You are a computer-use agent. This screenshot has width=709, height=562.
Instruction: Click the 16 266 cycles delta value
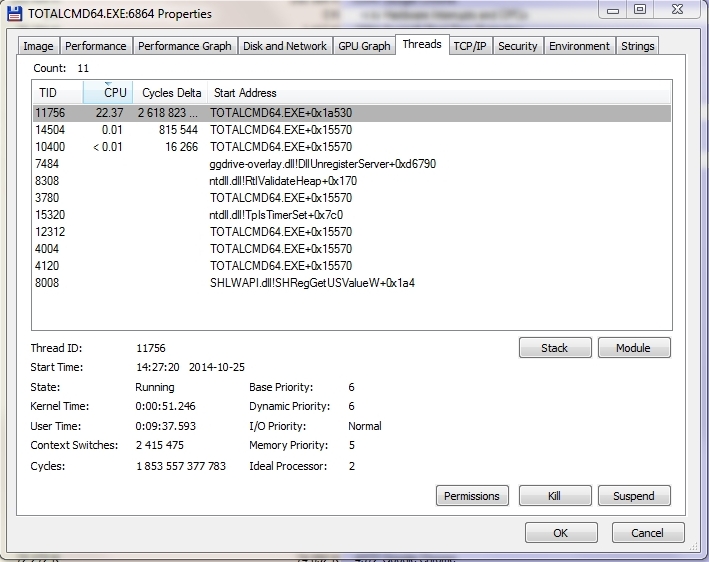[181, 147]
